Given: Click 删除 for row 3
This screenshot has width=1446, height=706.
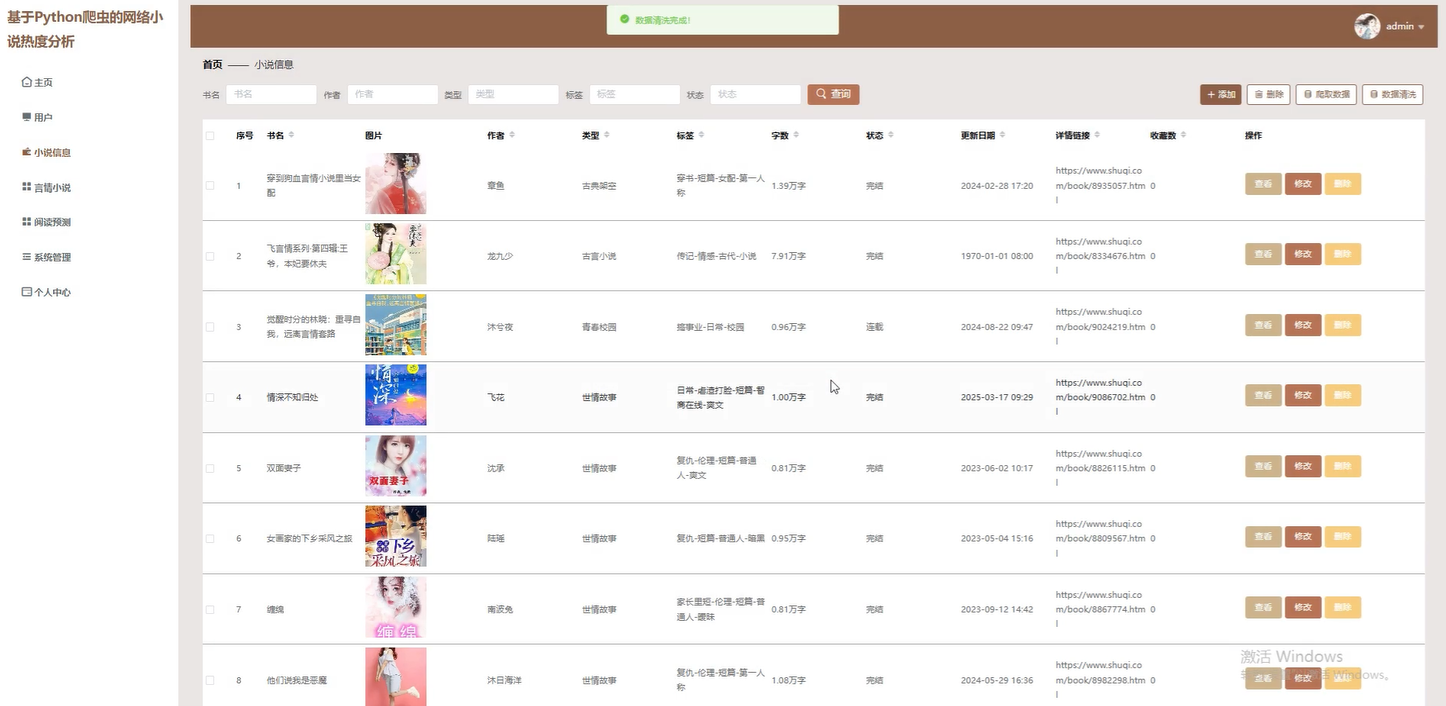Looking at the screenshot, I should pyautogui.click(x=1343, y=325).
